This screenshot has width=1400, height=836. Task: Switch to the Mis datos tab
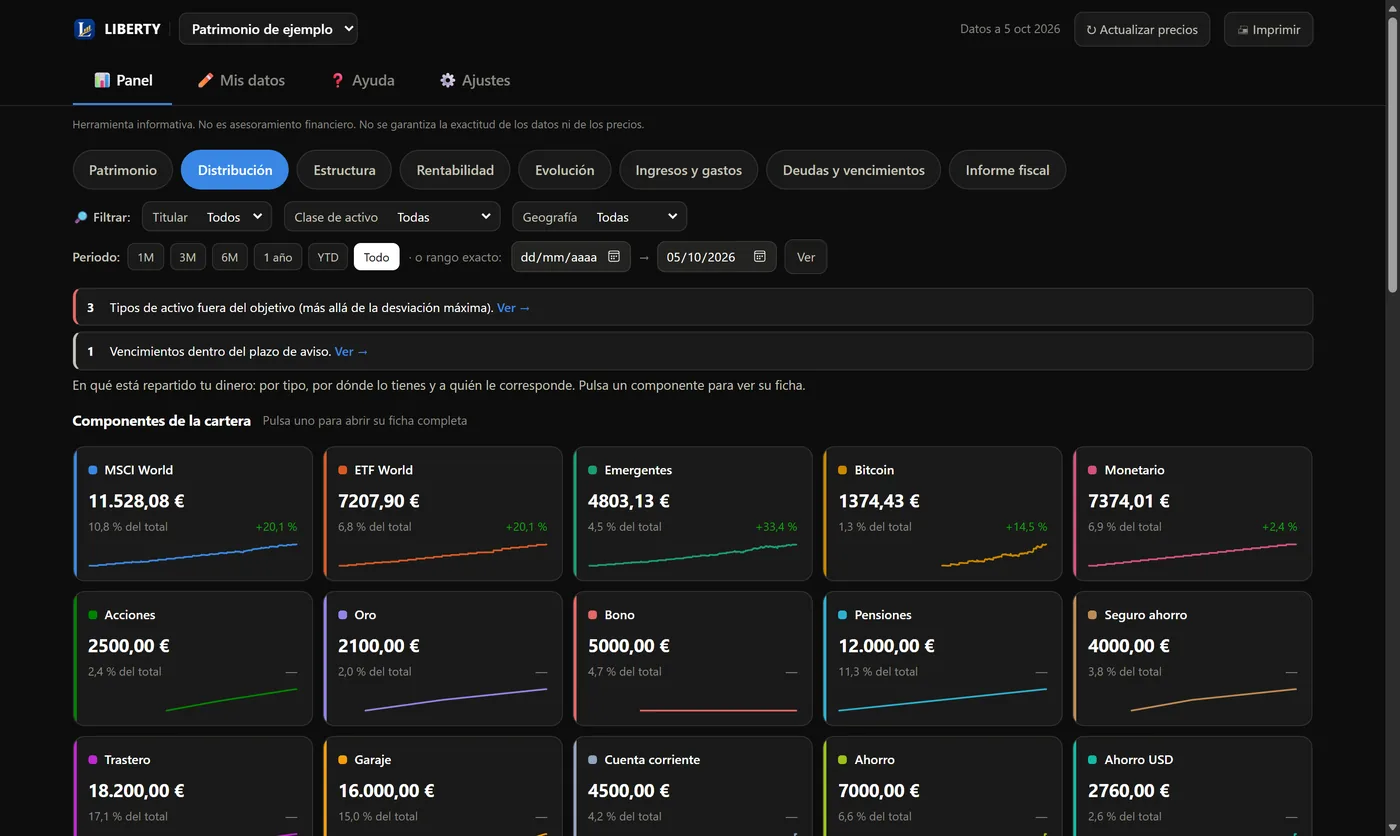pyautogui.click(x=240, y=80)
